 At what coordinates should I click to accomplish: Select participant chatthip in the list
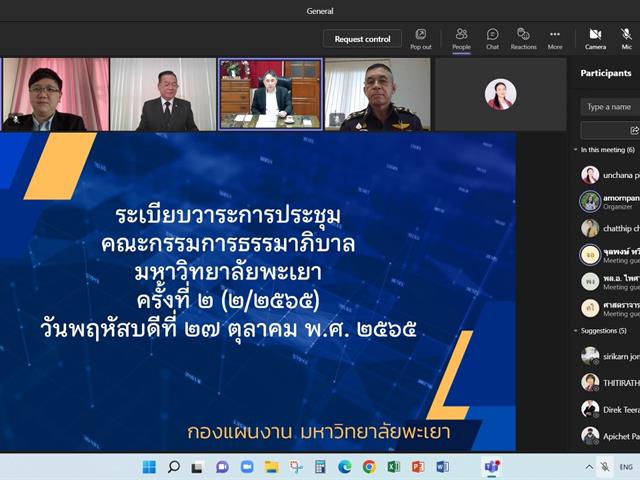pyautogui.click(x=609, y=228)
